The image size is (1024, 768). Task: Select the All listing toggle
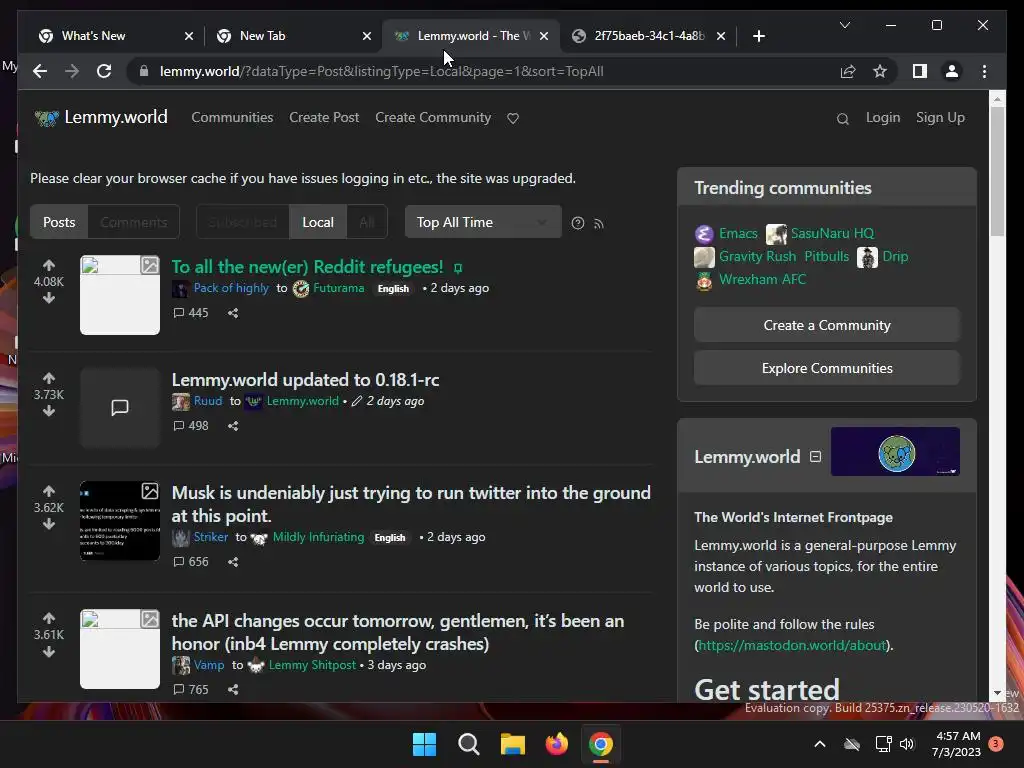pos(367,222)
